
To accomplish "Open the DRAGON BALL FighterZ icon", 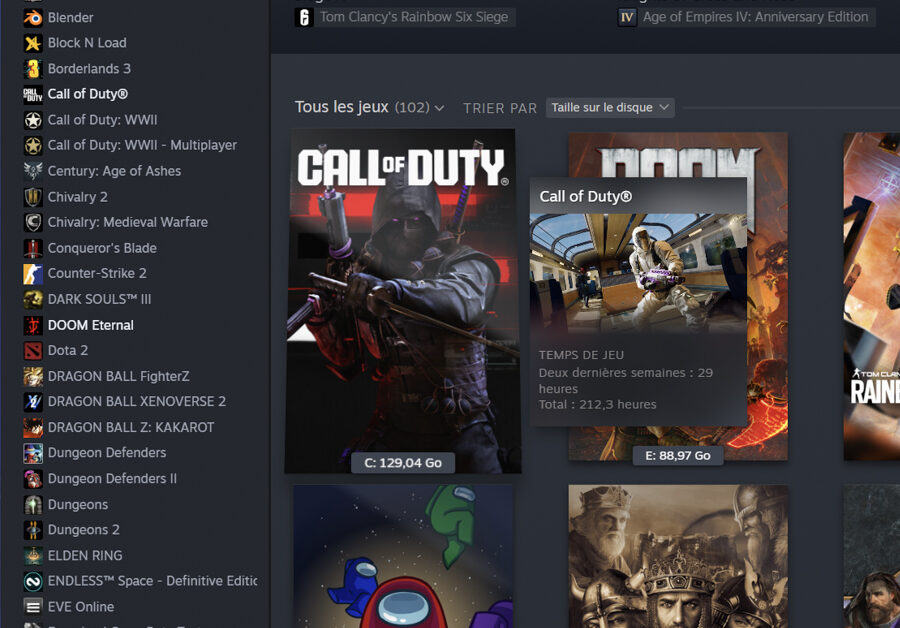I will click(x=33, y=376).
